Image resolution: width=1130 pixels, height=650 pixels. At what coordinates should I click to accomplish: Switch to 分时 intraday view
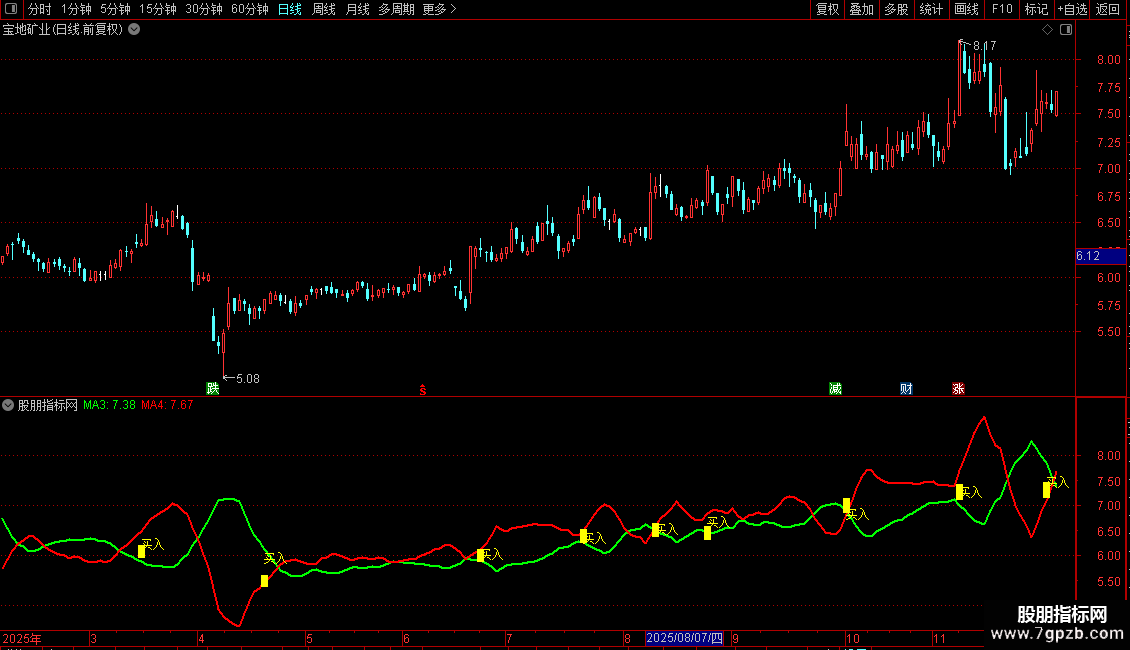pos(40,9)
